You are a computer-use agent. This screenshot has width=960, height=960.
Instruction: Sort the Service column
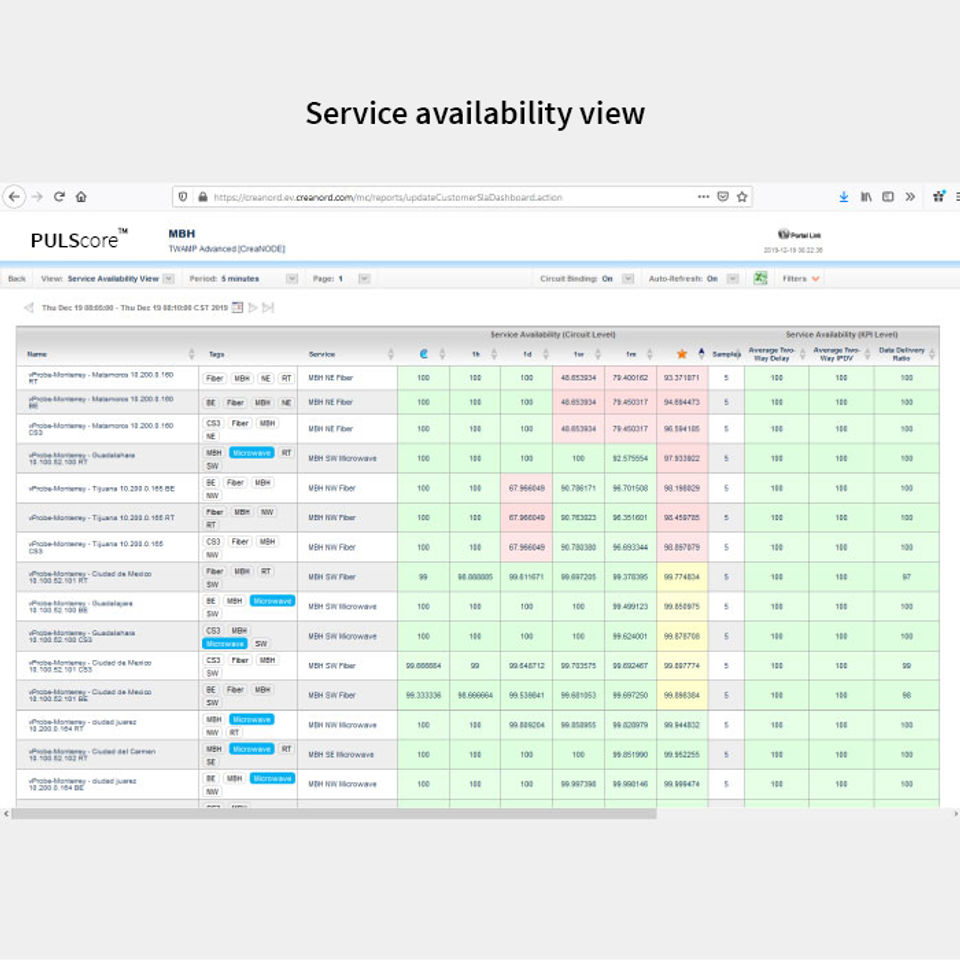point(391,354)
